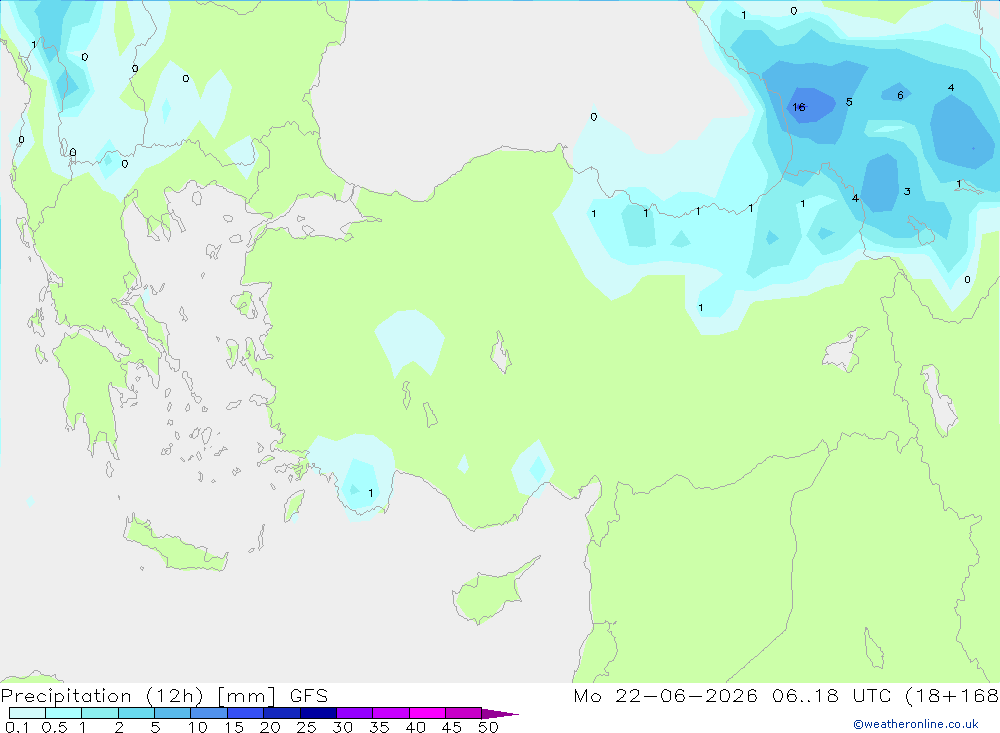
Task: Select legend swatch between 35 and 40
Action: tap(391, 713)
